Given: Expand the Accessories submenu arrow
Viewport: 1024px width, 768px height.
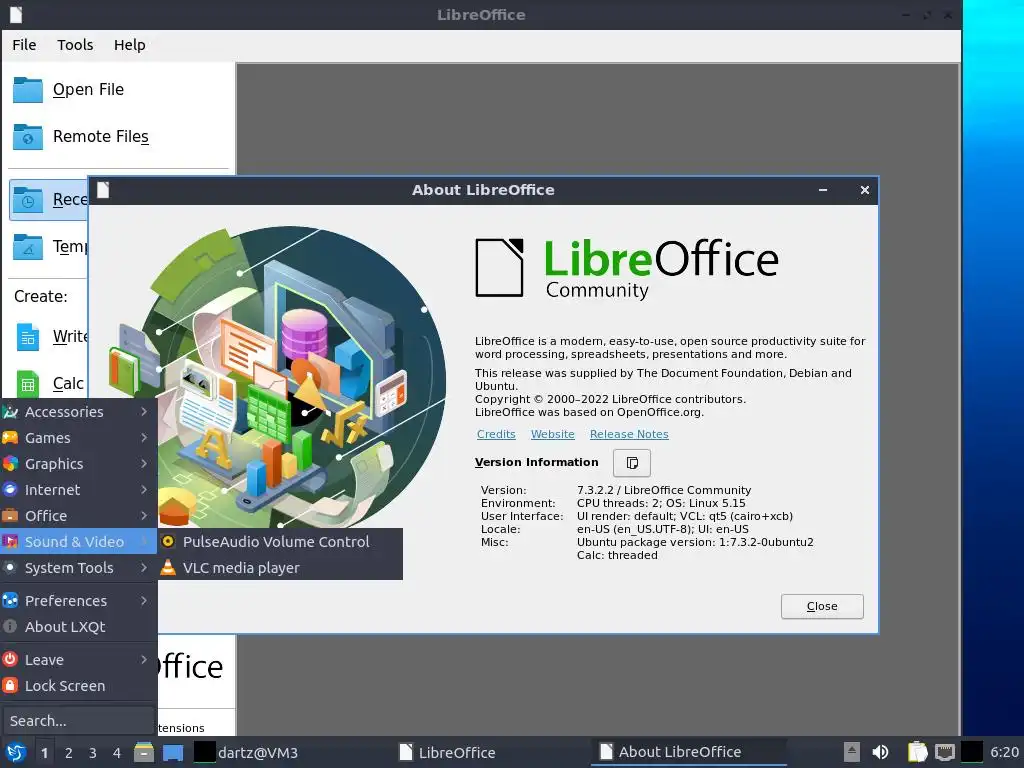Looking at the screenshot, I should (144, 411).
